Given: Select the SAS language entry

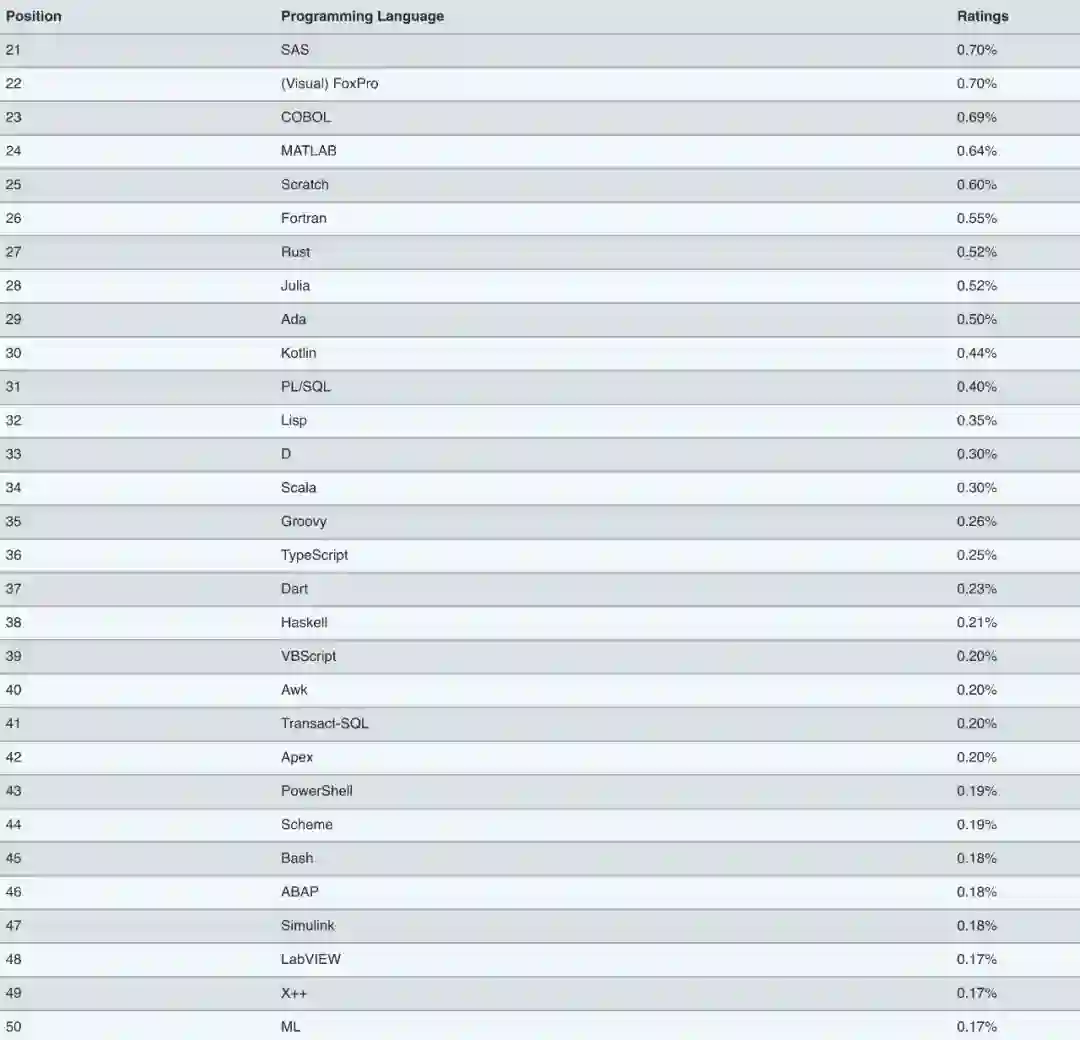Looking at the screenshot, I should click(x=295, y=50).
